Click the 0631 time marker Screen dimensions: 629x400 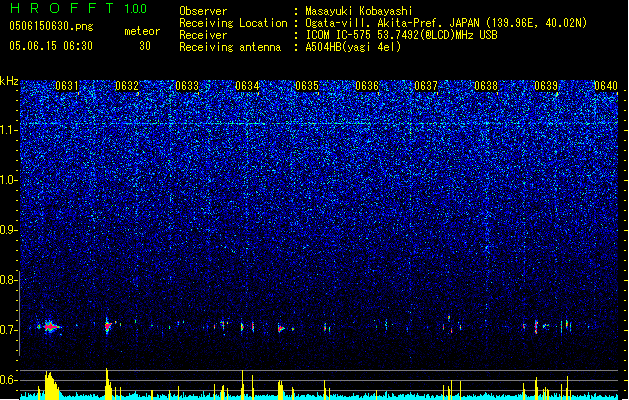click(67, 86)
